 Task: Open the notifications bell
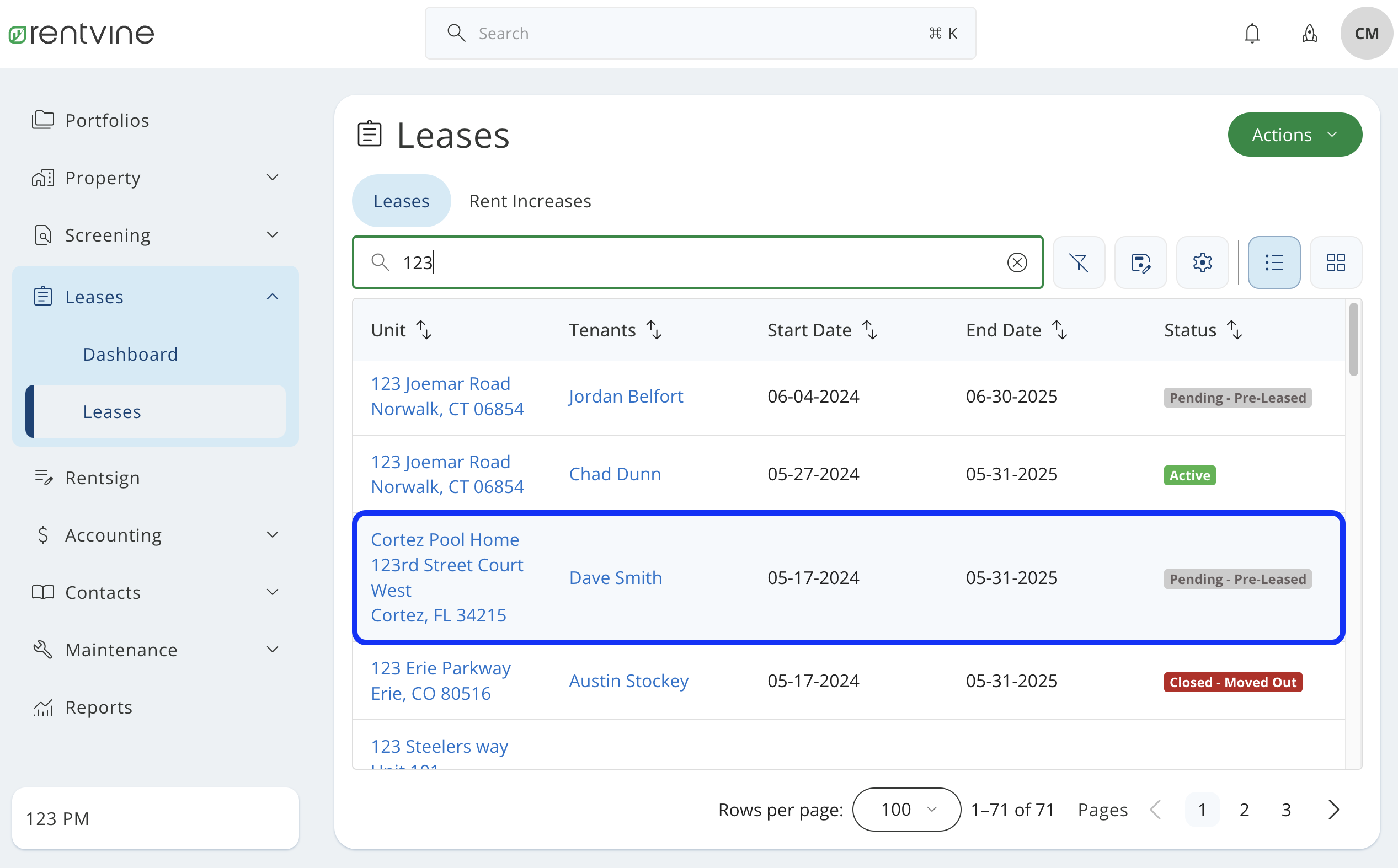click(1252, 33)
